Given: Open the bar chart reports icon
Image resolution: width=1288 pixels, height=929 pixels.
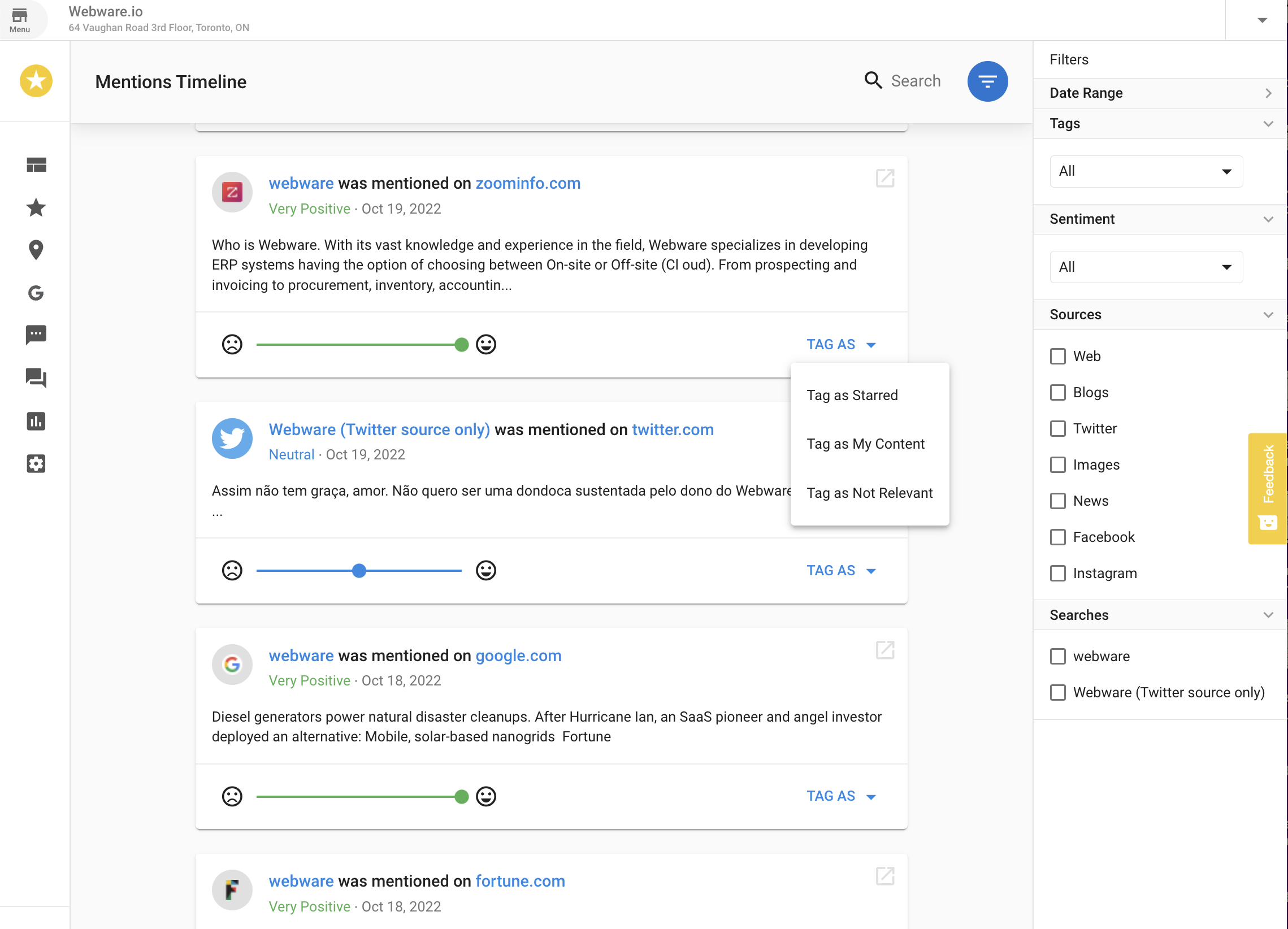Looking at the screenshot, I should pos(36,422).
